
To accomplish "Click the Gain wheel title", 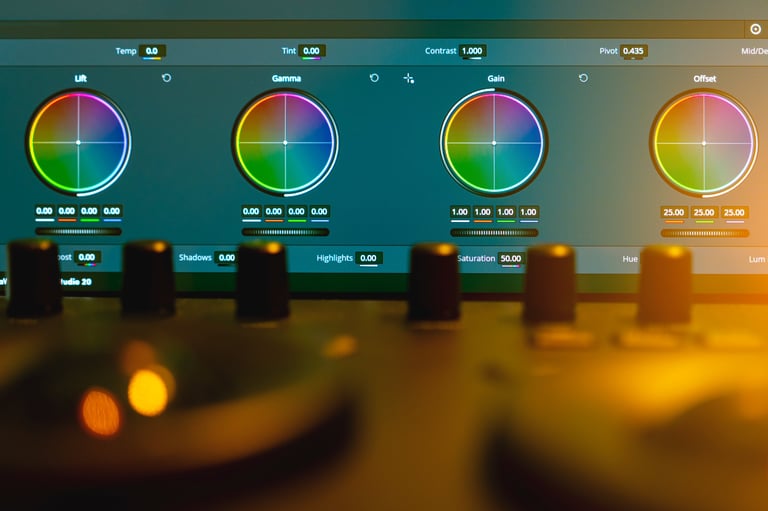I will click(496, 78).
